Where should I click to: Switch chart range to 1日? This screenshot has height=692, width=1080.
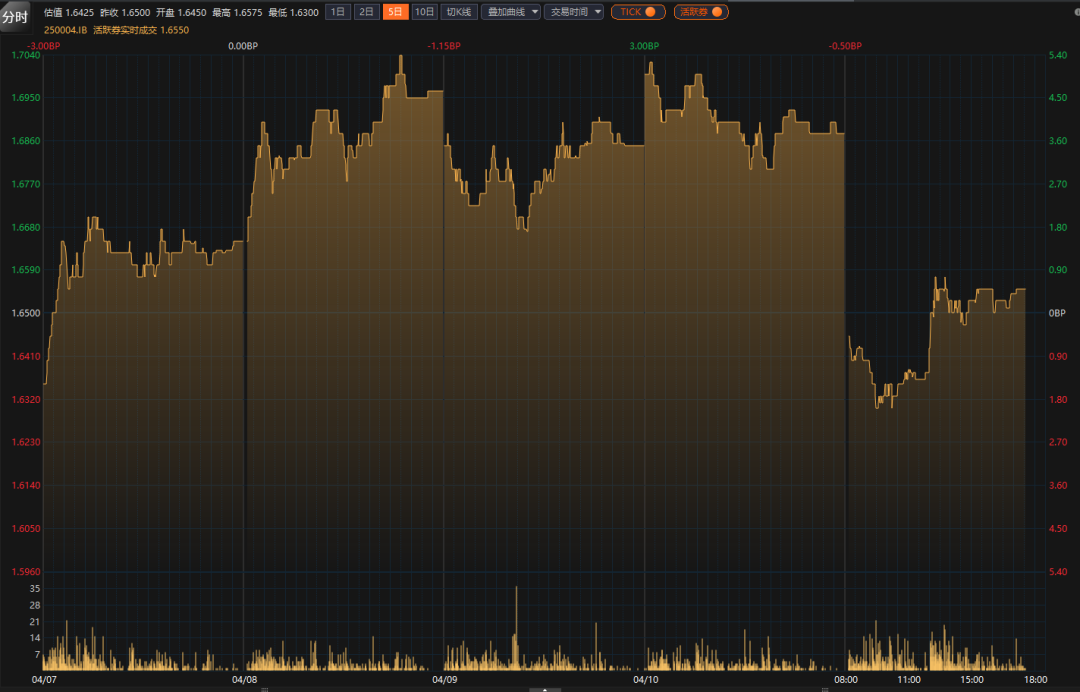[338, 12]
